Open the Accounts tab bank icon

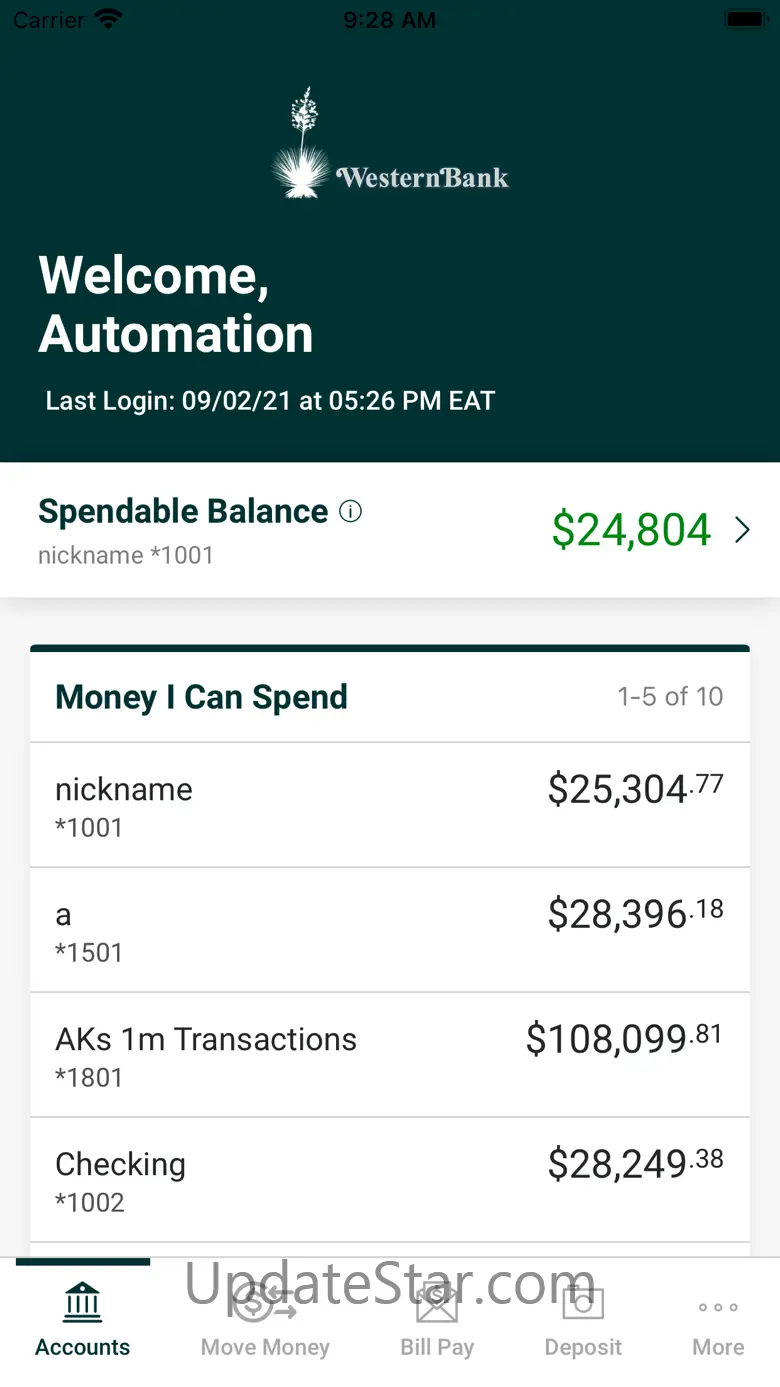pos(82,1301)
